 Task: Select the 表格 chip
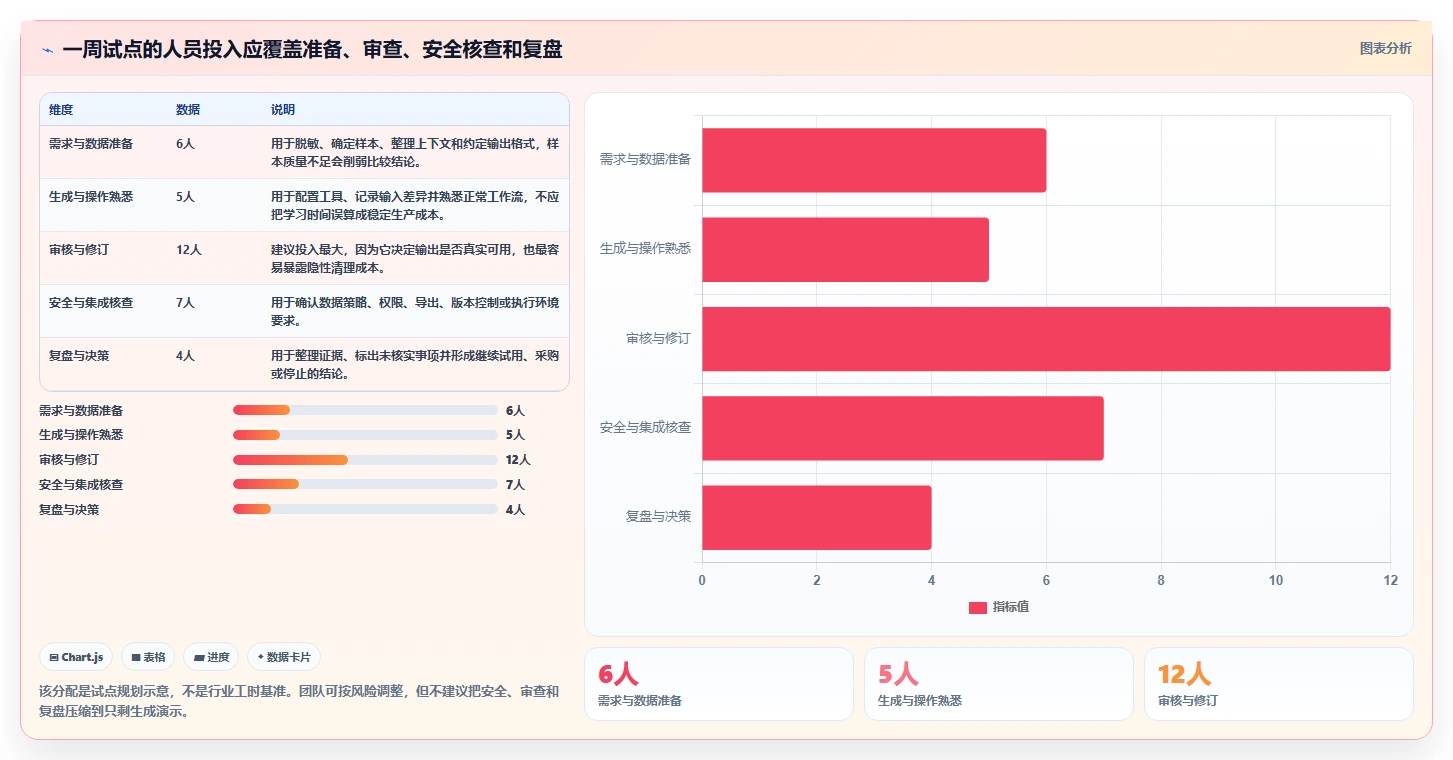(148, 657)
